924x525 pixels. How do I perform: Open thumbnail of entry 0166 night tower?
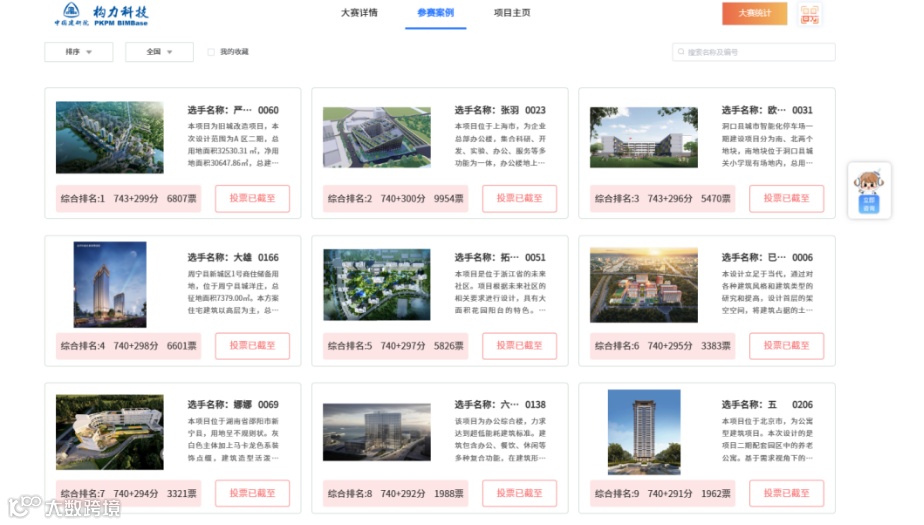coord(110,285)
